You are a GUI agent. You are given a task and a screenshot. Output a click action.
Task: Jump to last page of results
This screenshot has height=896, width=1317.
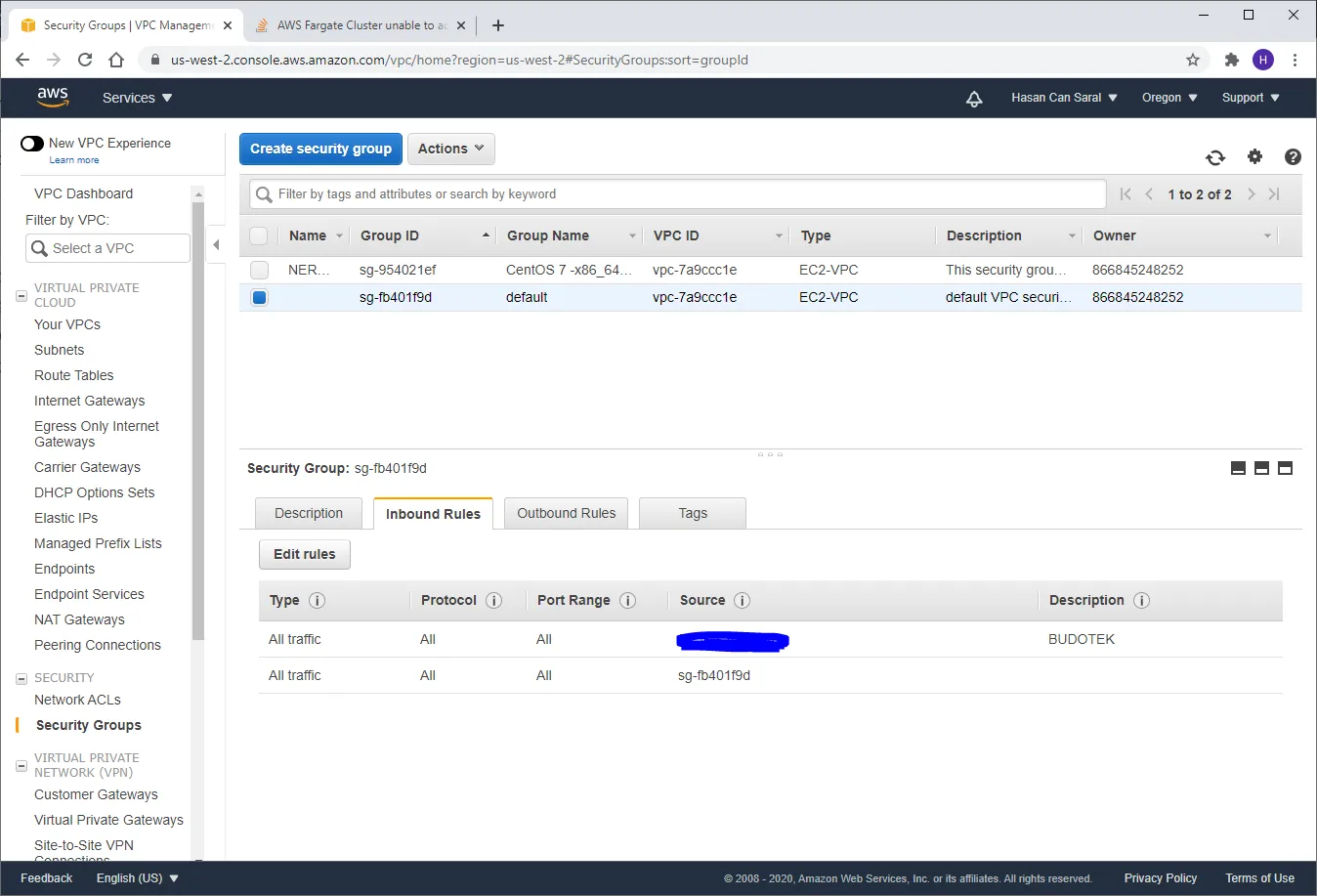point(1274,194)
